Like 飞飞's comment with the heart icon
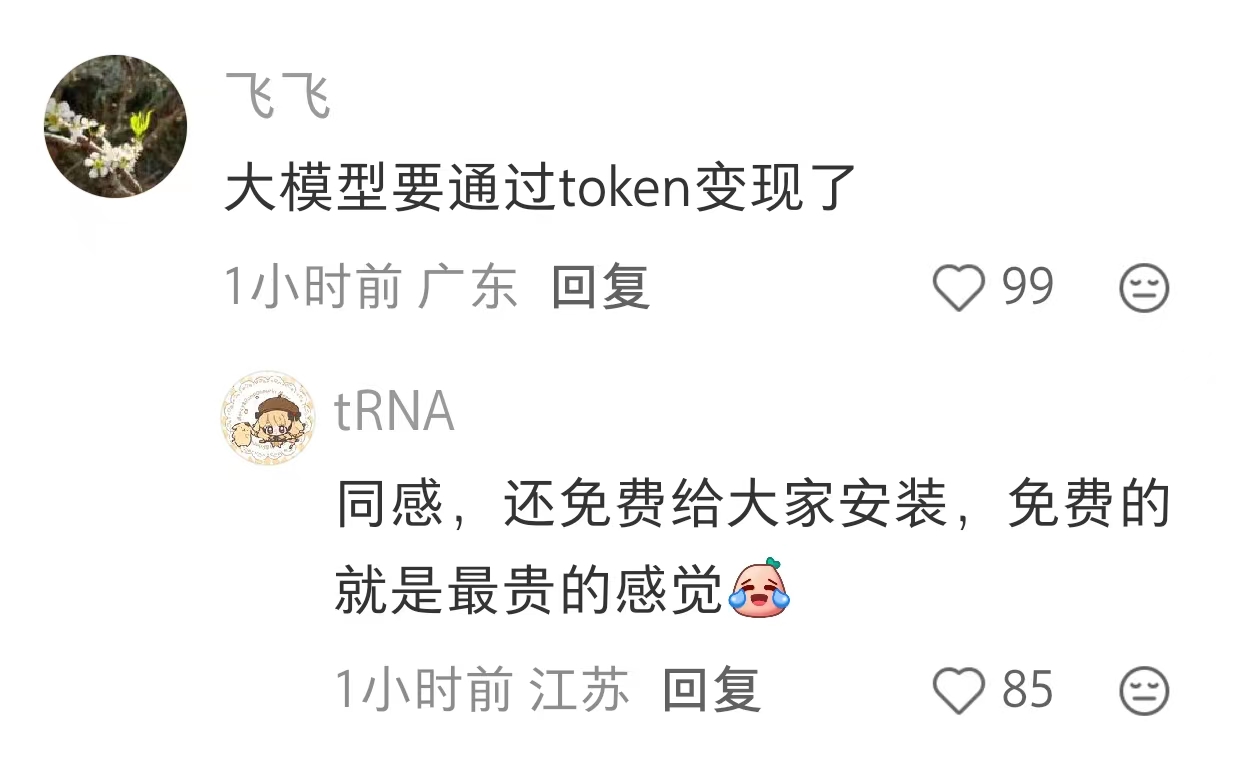The width and height of the screenshot is (1247, 757). coord(958,290)
